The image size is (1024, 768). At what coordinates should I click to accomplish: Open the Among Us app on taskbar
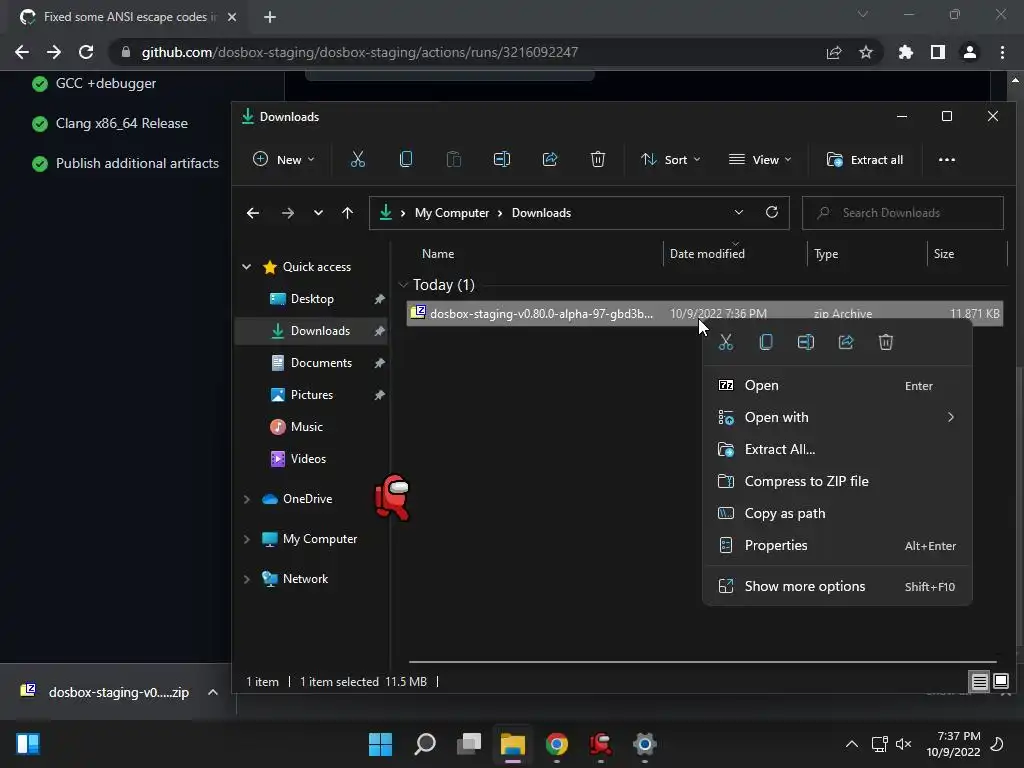(600, 744)
